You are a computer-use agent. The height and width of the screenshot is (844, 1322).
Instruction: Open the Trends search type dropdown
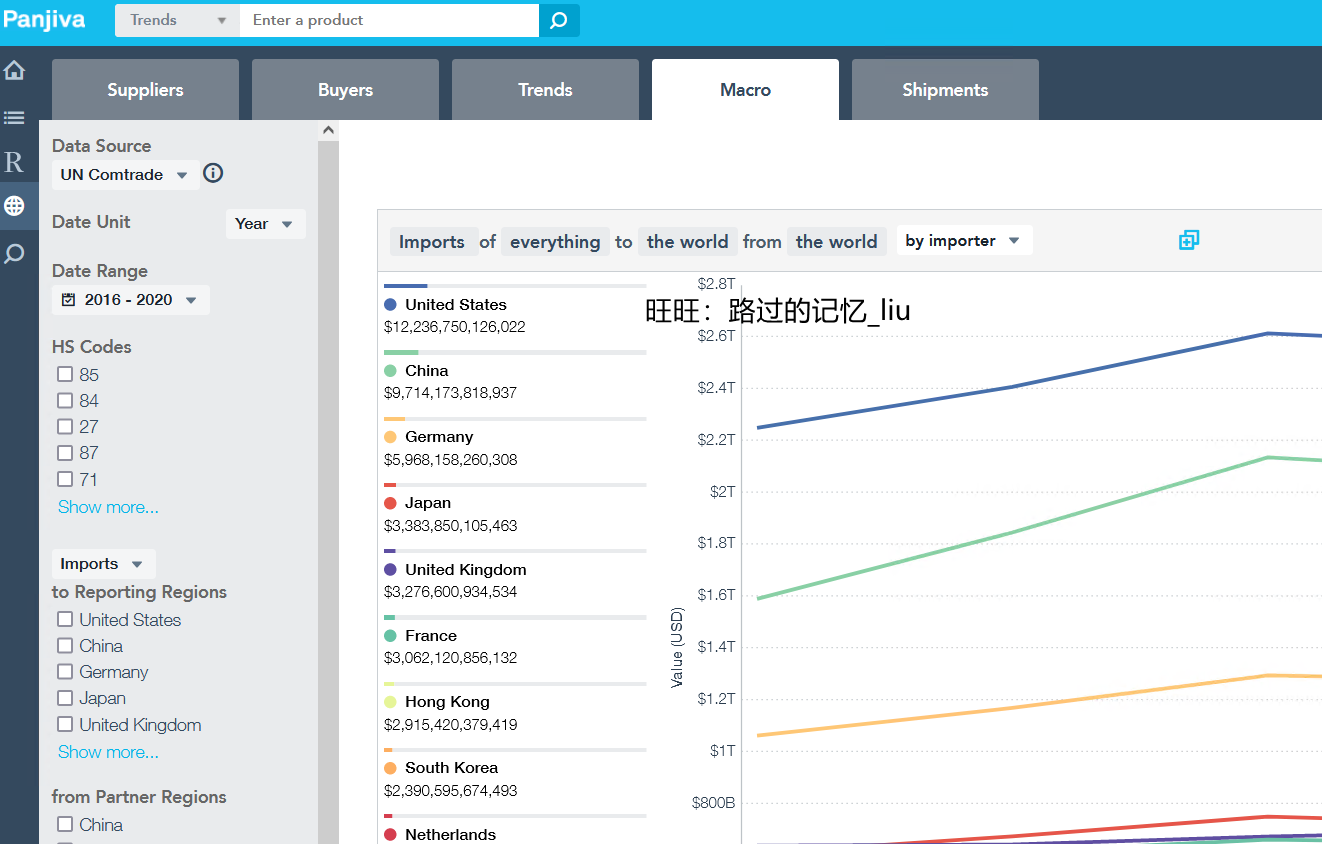pos(177,20)
